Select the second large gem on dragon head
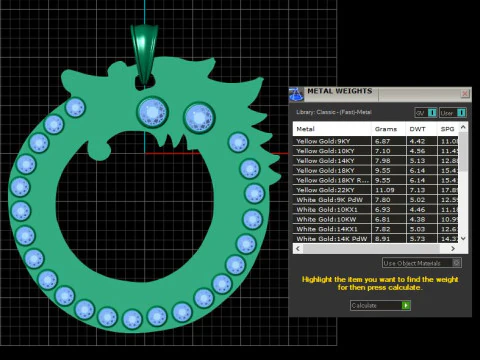Viewport: 480px width, 360px height. pyautogui.click(x=199, y=118)
